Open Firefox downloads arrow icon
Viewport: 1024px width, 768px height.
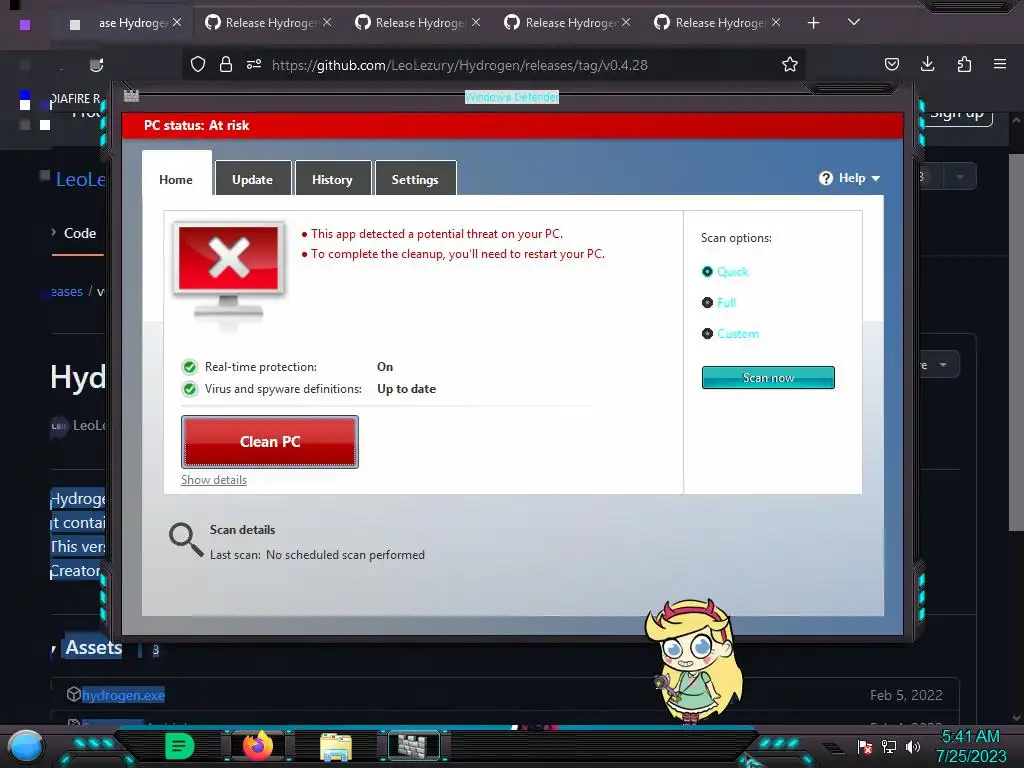tap(927, 64)
